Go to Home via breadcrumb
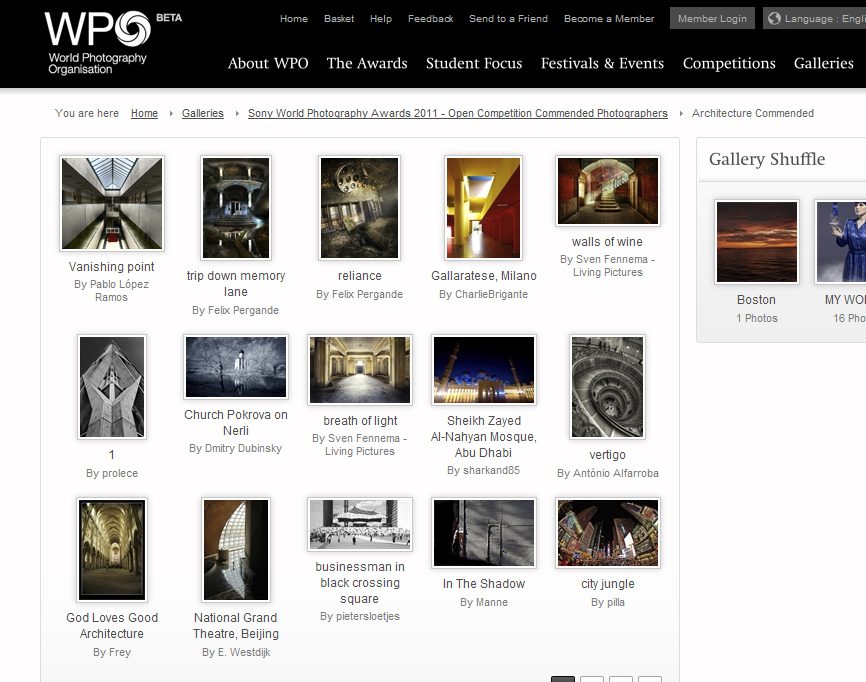The image size is (866, 682). 144,114
